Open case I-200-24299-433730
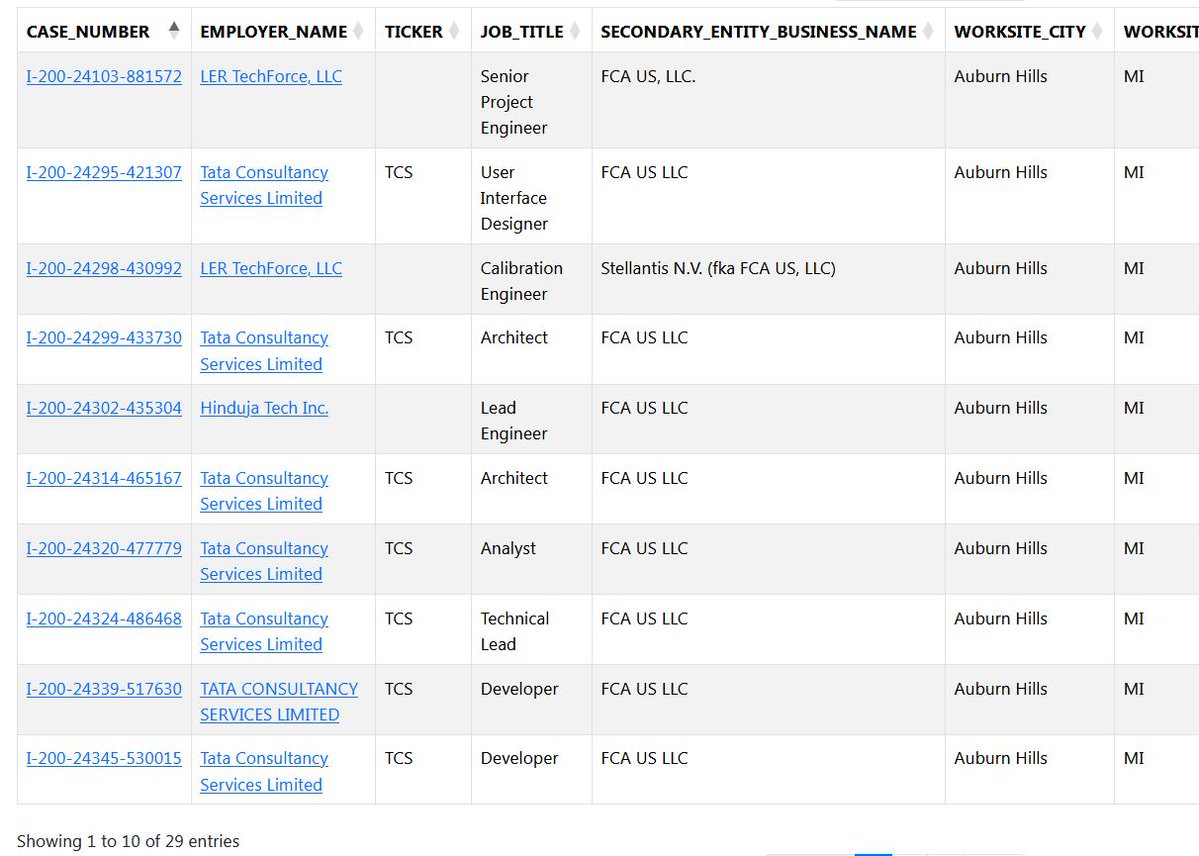Viewport: 1199px width, 856px height. pos(104,337)
